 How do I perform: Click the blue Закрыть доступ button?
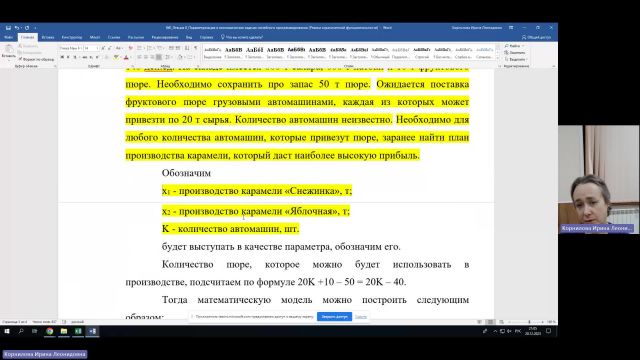point(334,316)
